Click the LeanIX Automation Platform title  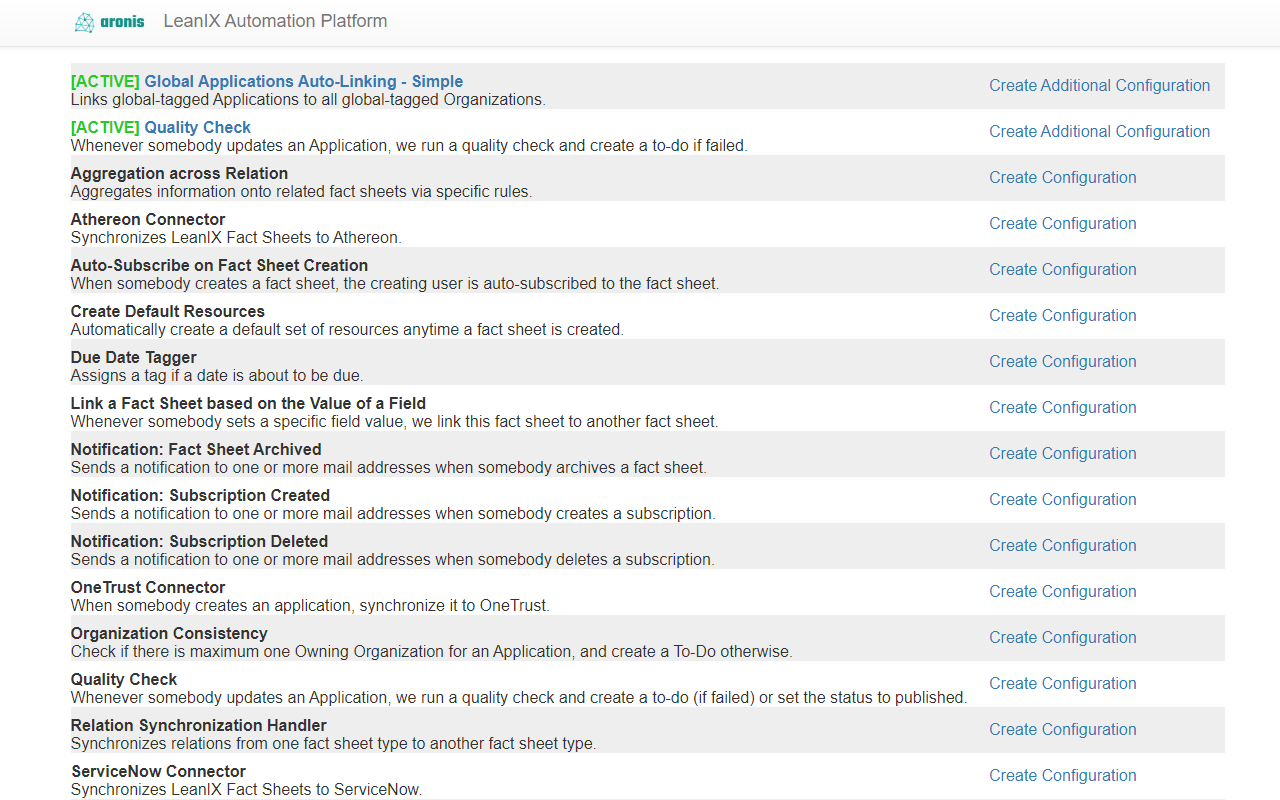click(275, 21)
